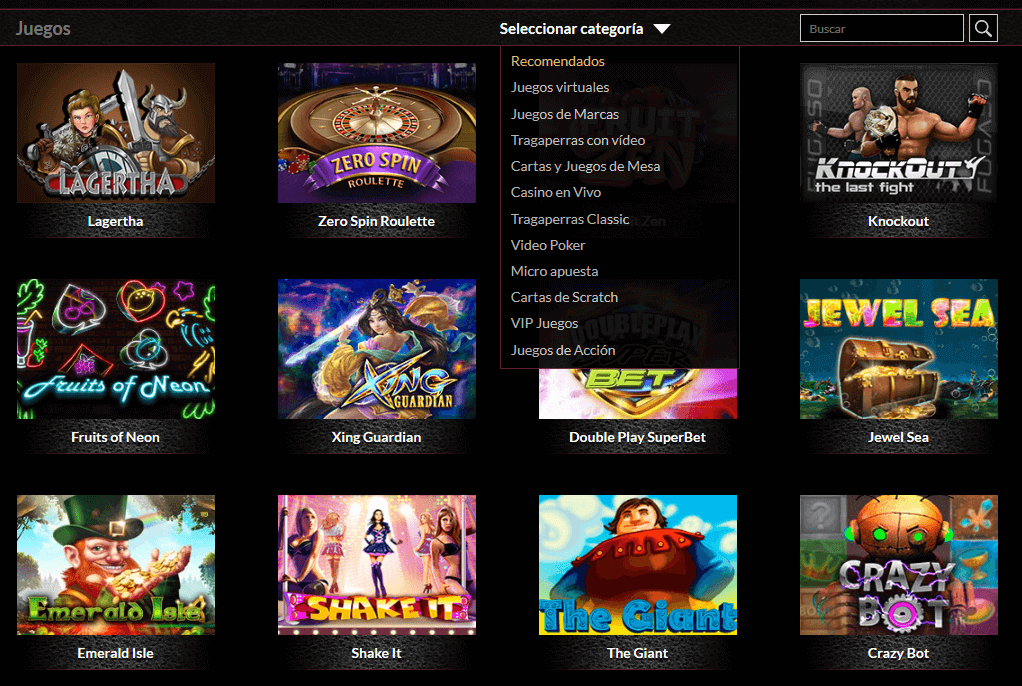Screen dimensions: 1022x686
Task: Open Zero Spin Roulette
Action: (376, 132)
